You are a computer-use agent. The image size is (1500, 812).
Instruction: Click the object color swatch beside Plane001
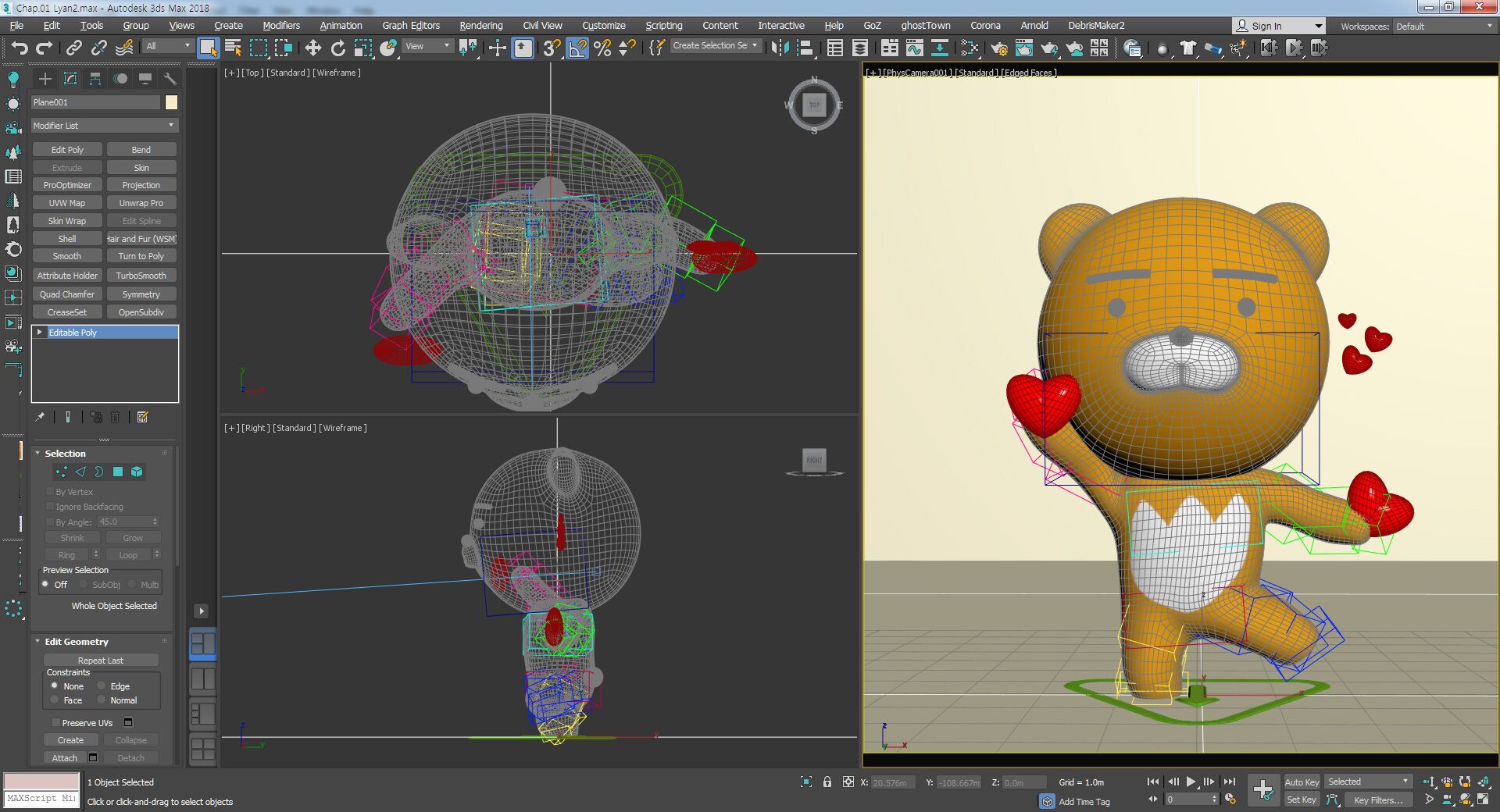pos(171,102)
